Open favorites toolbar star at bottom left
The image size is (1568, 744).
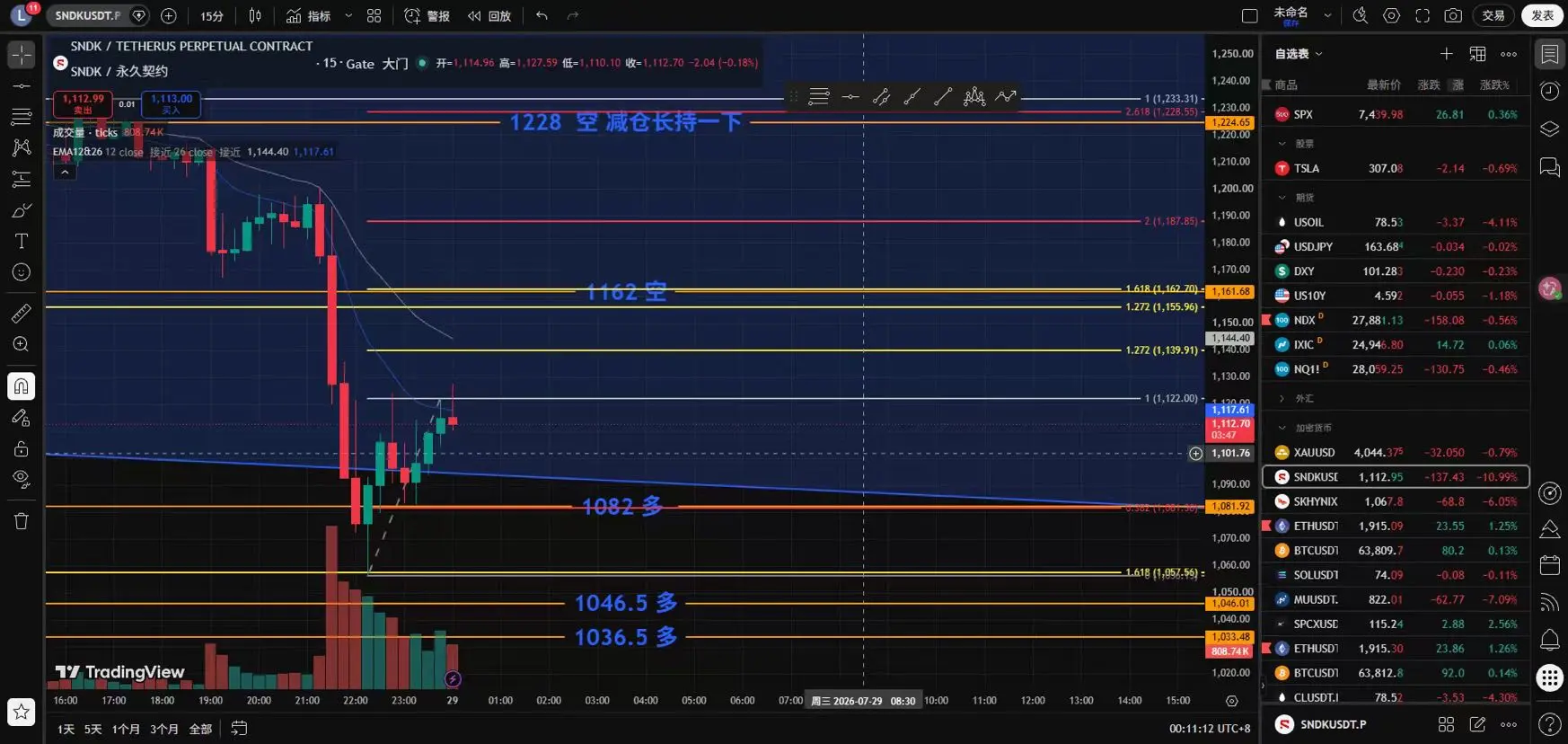point(22,713)
